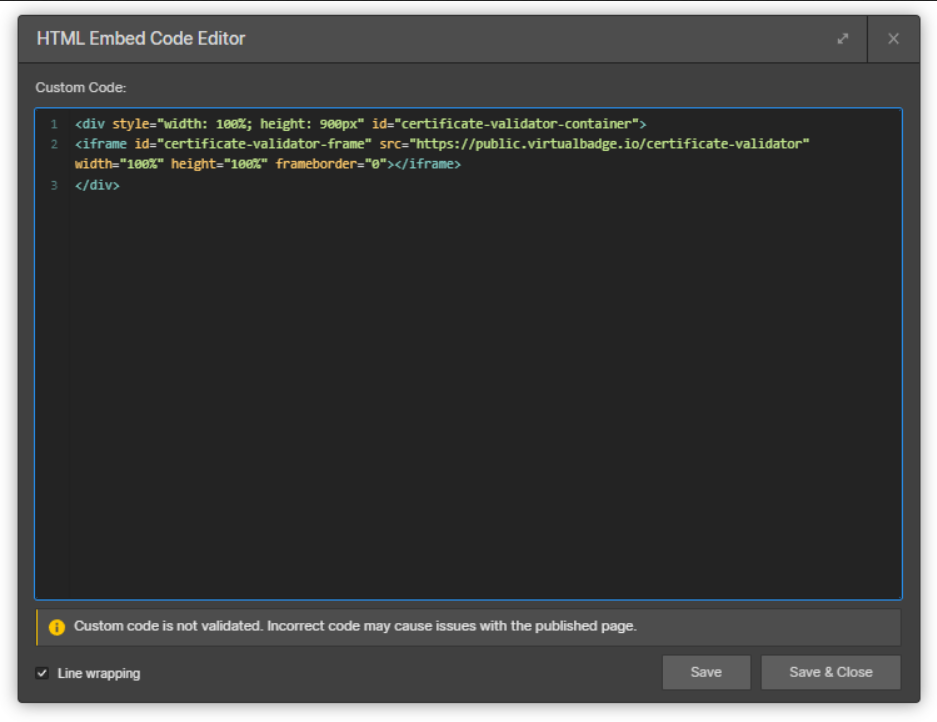Select line number 1 in the gutter
Screen dimensions: 937x722
coord(54,125)
